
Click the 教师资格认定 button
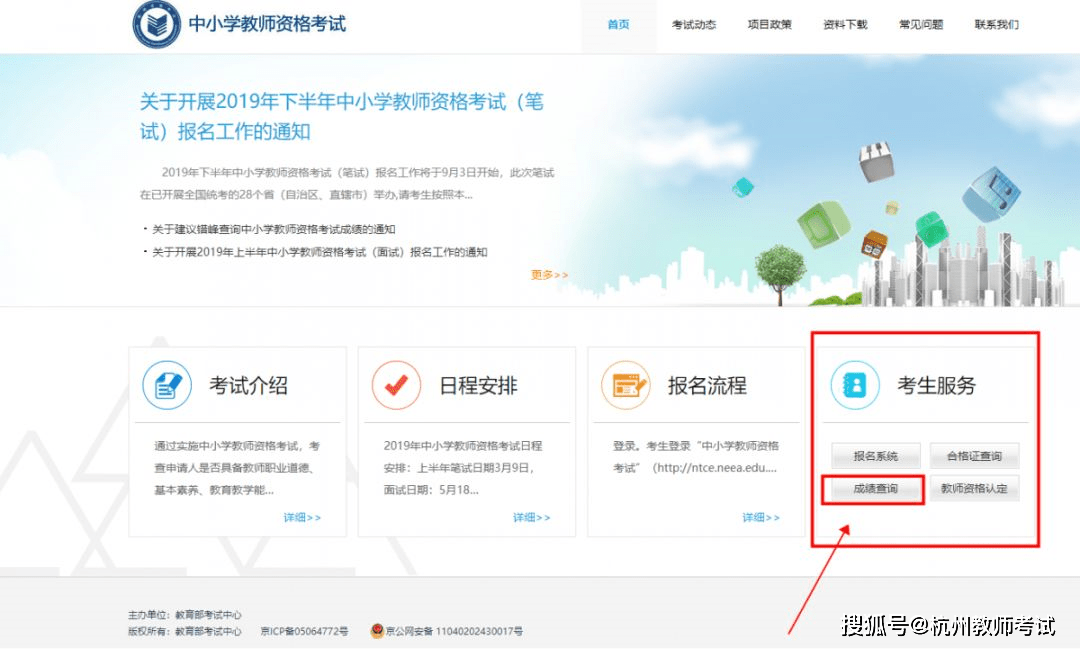974,488
